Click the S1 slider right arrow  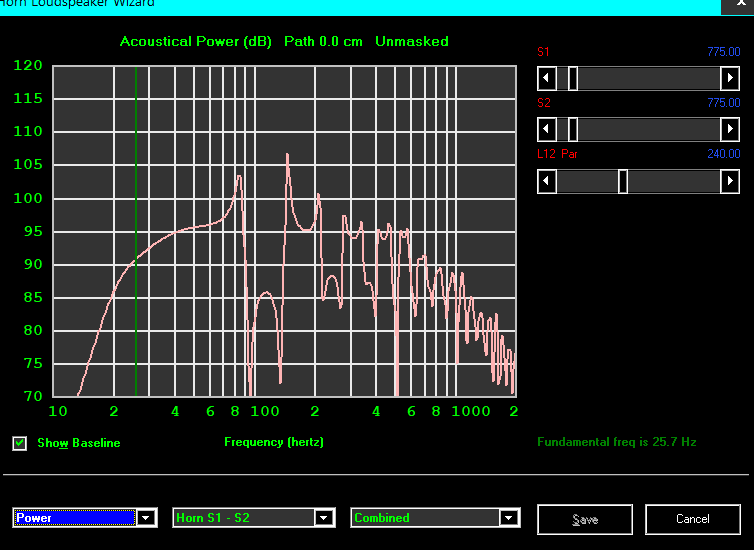point(730,78)
